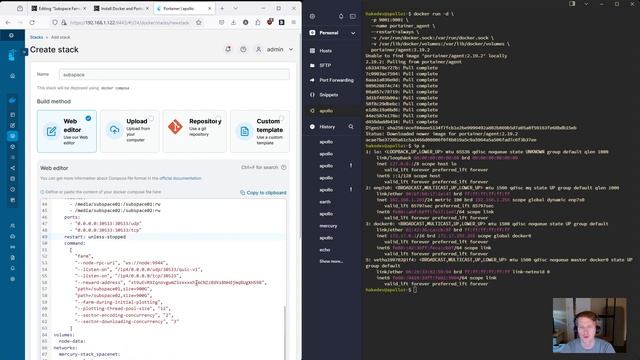
Task: Open help icon beside admin menu
Action: (x=243, y=49)
